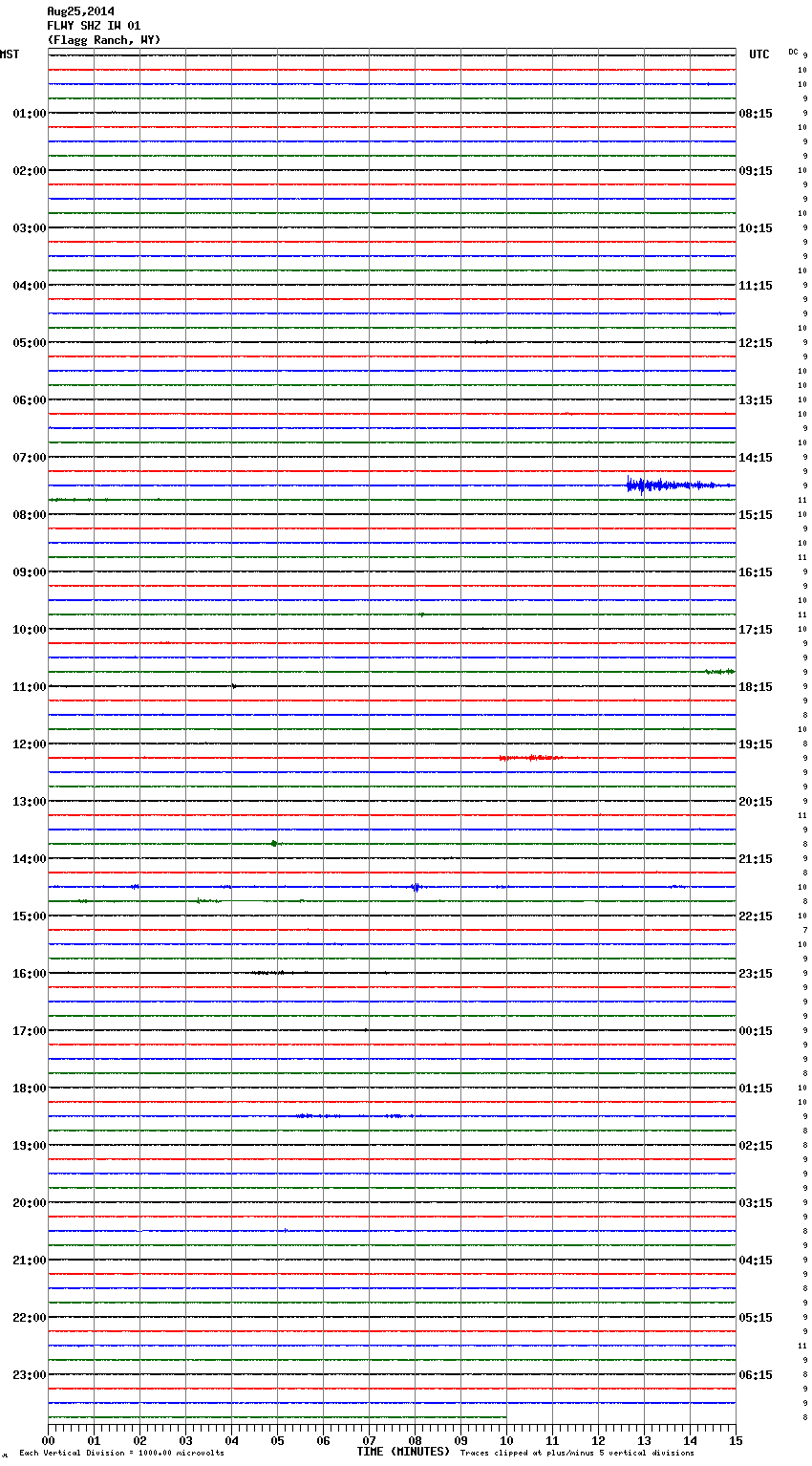Click the UTC label '17:15'
The height and width of the screenshot is (1466, 812).
[756, 630]
